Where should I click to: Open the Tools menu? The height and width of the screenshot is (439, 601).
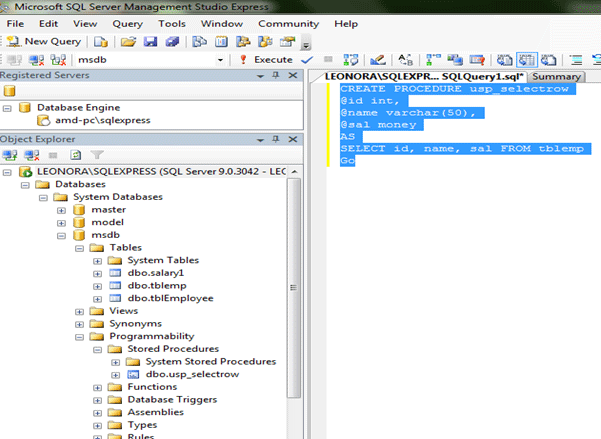point(172,24)
